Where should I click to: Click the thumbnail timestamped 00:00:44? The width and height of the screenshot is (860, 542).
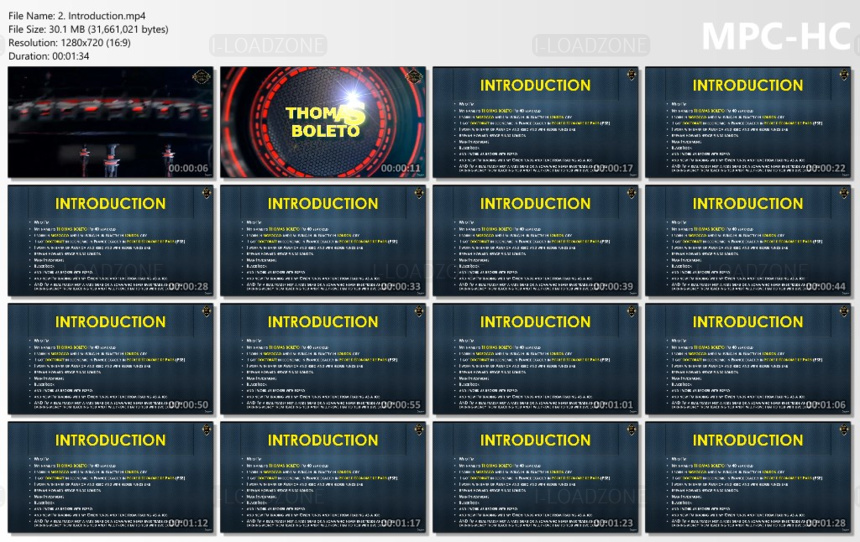click(x=748, y=241)
